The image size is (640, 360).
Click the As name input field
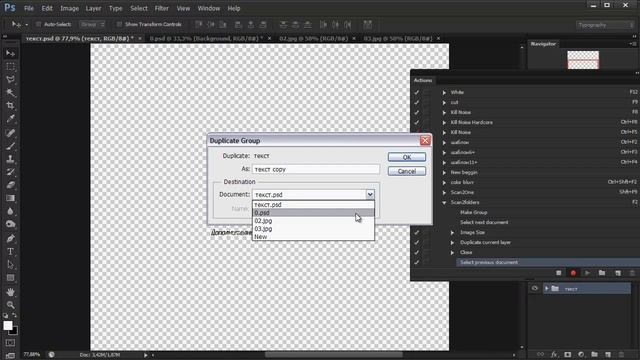[316, 169]
